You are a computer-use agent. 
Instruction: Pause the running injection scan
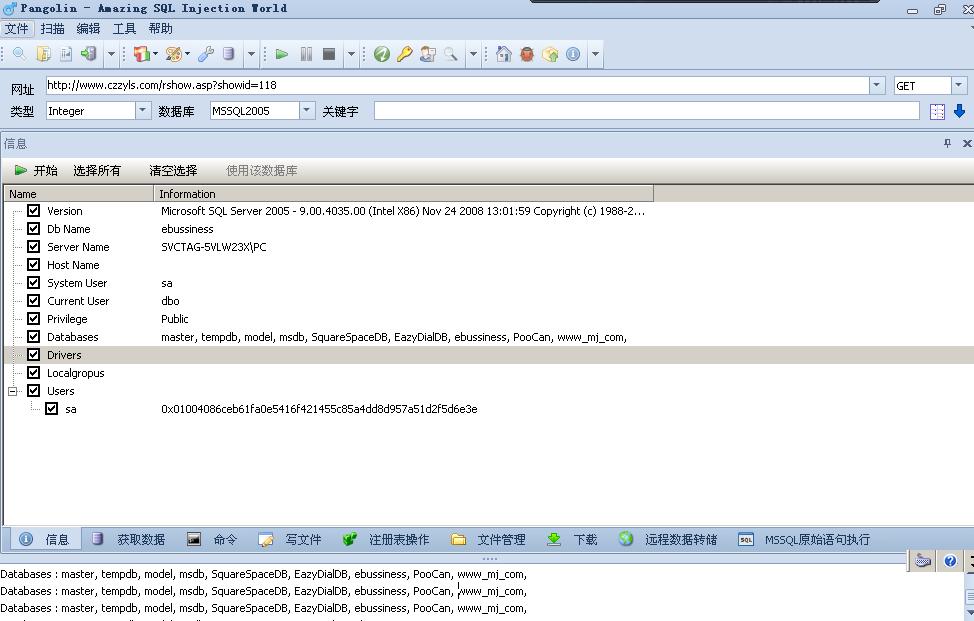tap(306, 54)
